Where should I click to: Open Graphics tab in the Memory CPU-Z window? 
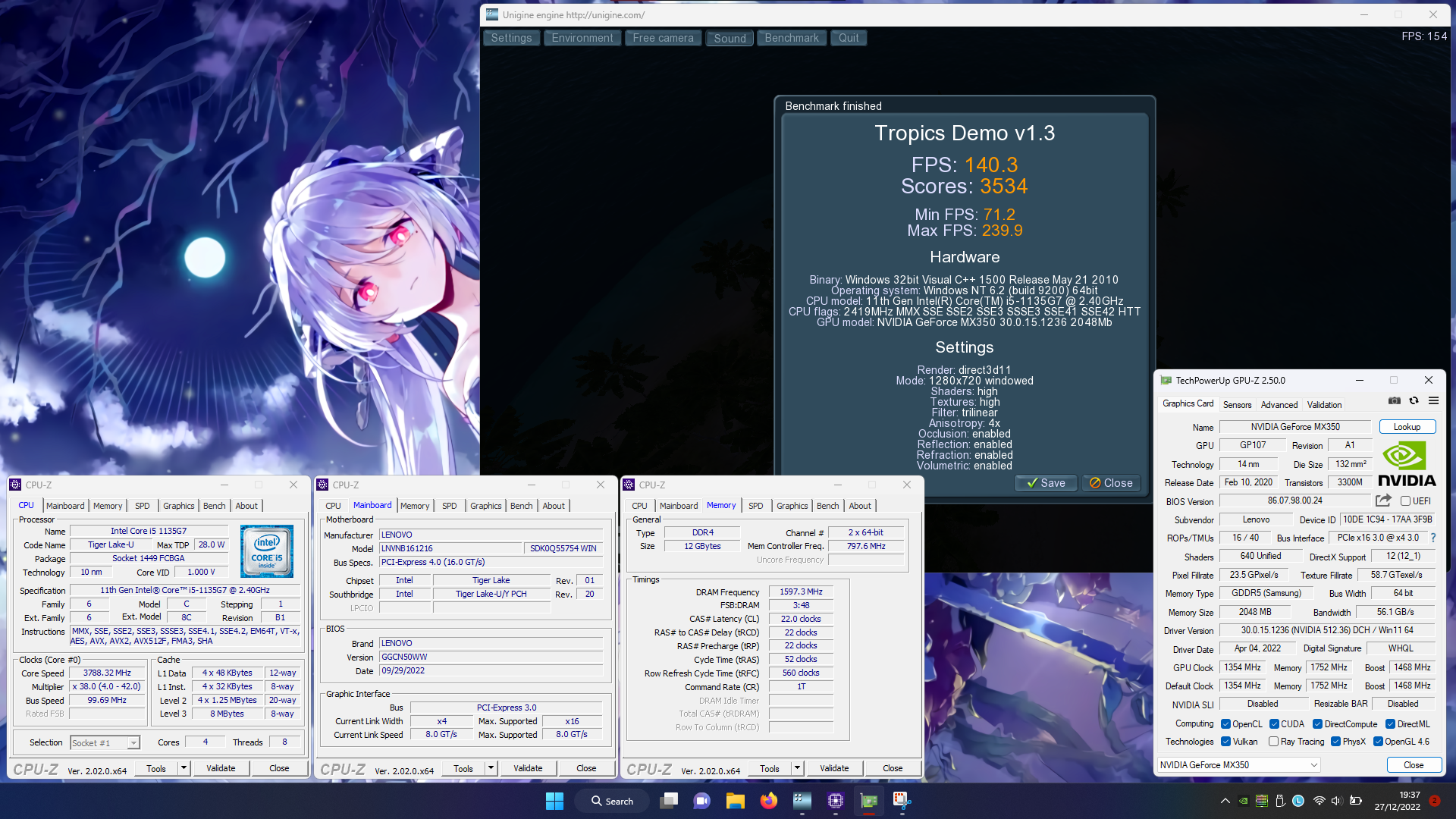[x=792, y=506]
